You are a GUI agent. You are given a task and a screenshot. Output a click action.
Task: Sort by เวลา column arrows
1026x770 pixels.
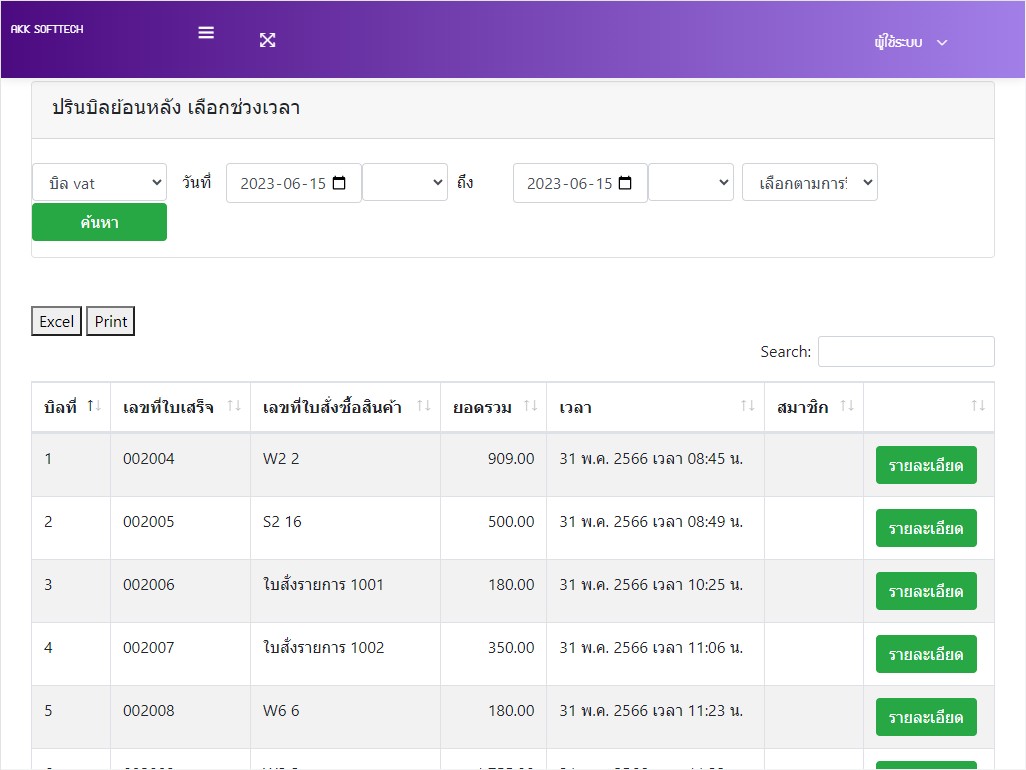747,406
